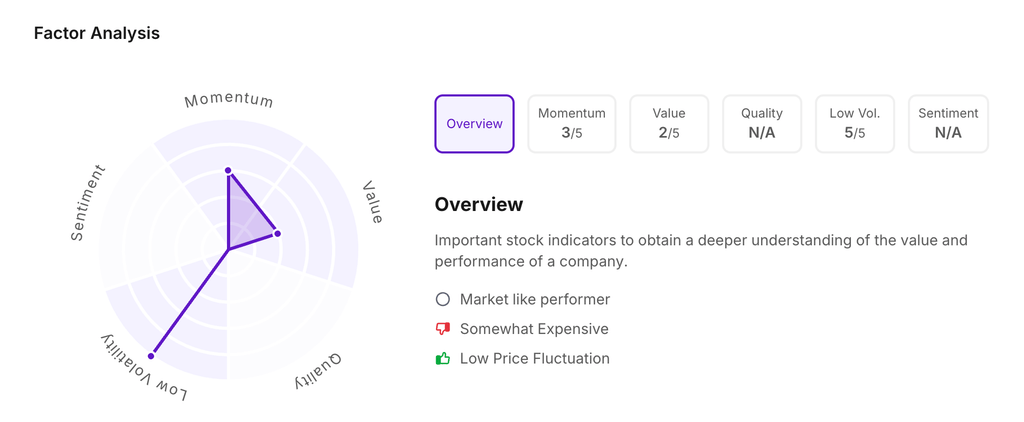Click the "Market like performer" indicator text

(535, 299)
